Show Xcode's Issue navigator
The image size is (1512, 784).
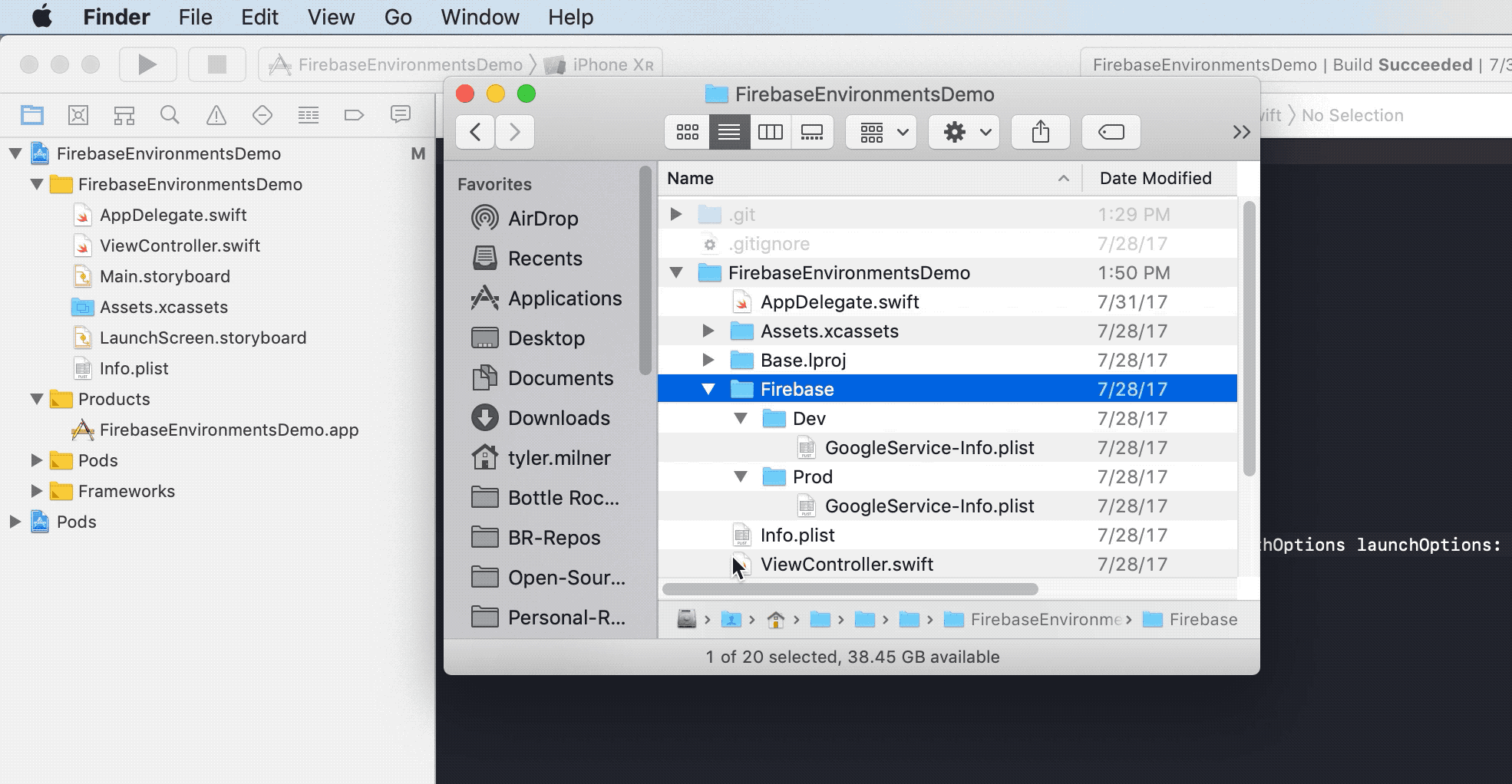(216, 115)
